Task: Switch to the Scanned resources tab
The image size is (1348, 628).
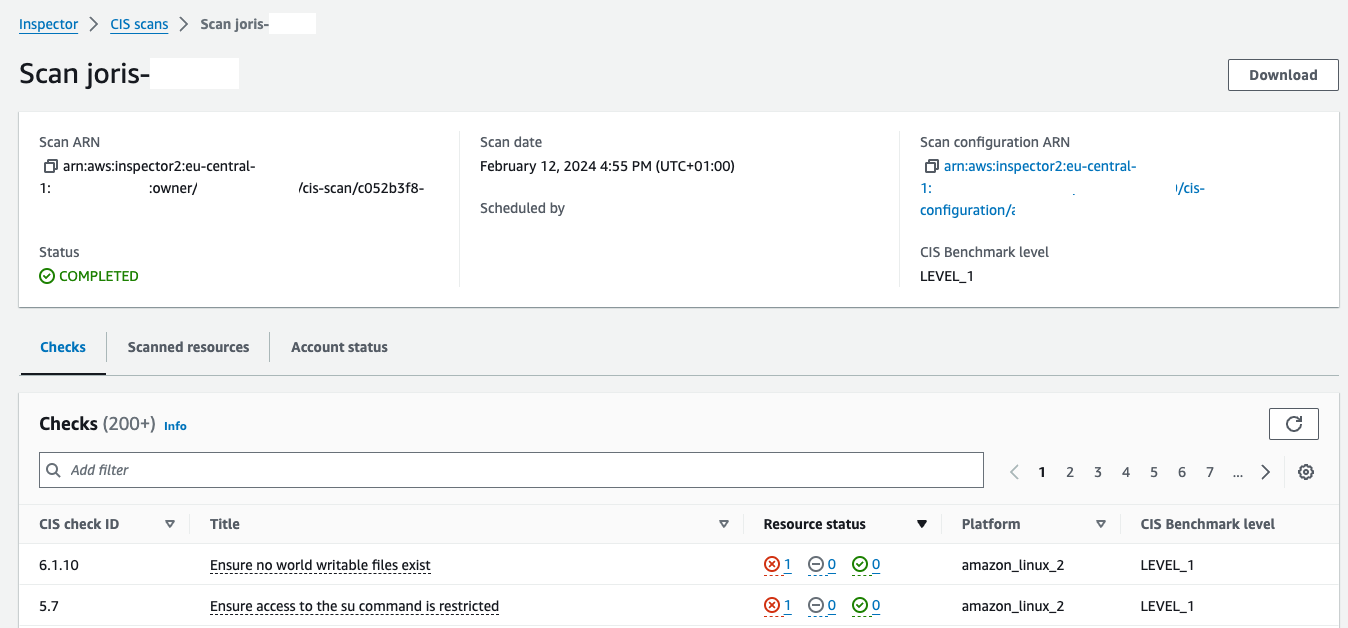Action: [188, 347]
